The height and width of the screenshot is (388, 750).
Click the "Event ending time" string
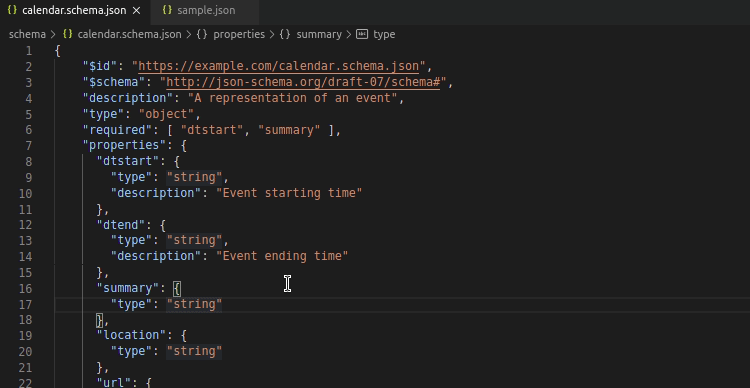point(282,256)
